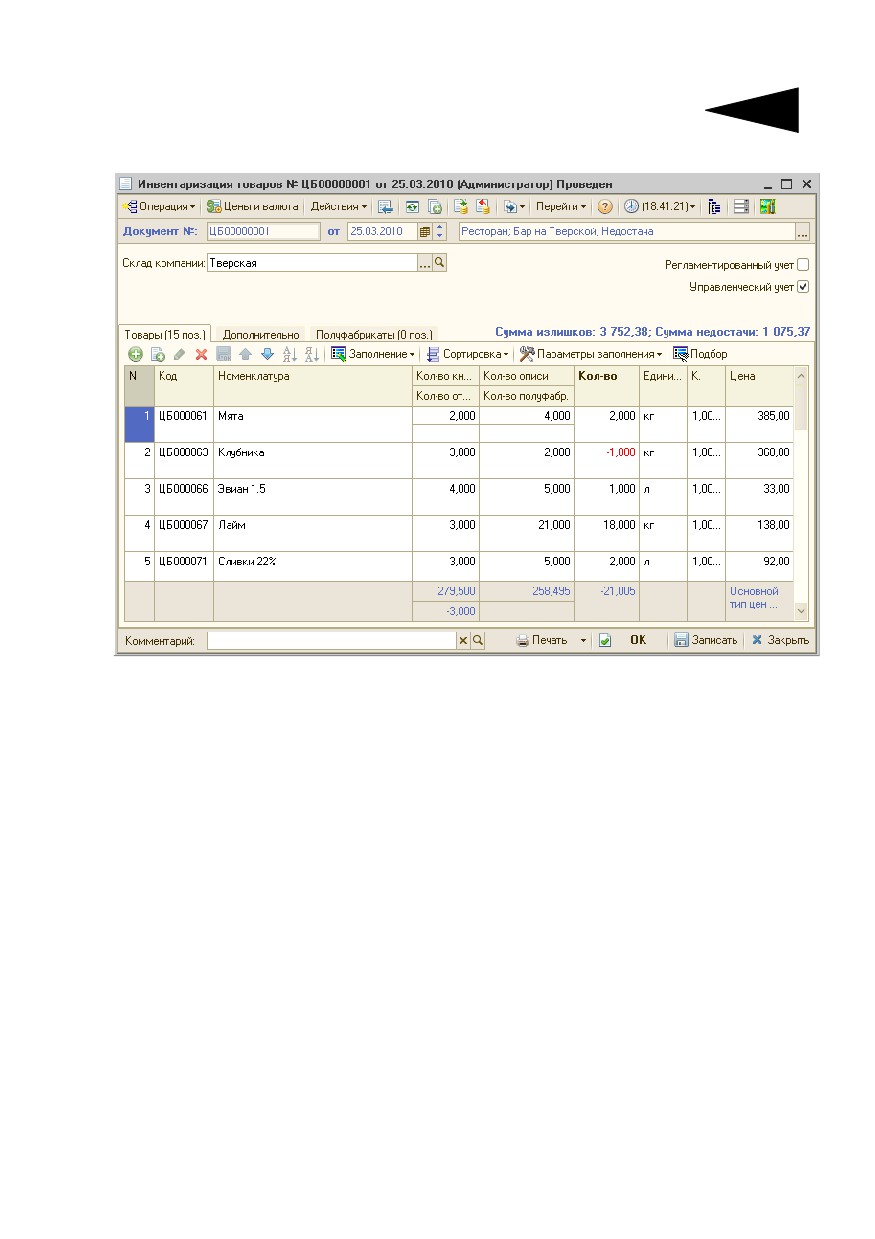This screenshot has width=875, height=1239.
Task: Open the selector for the Ресторан field
Action: point(802,231)
